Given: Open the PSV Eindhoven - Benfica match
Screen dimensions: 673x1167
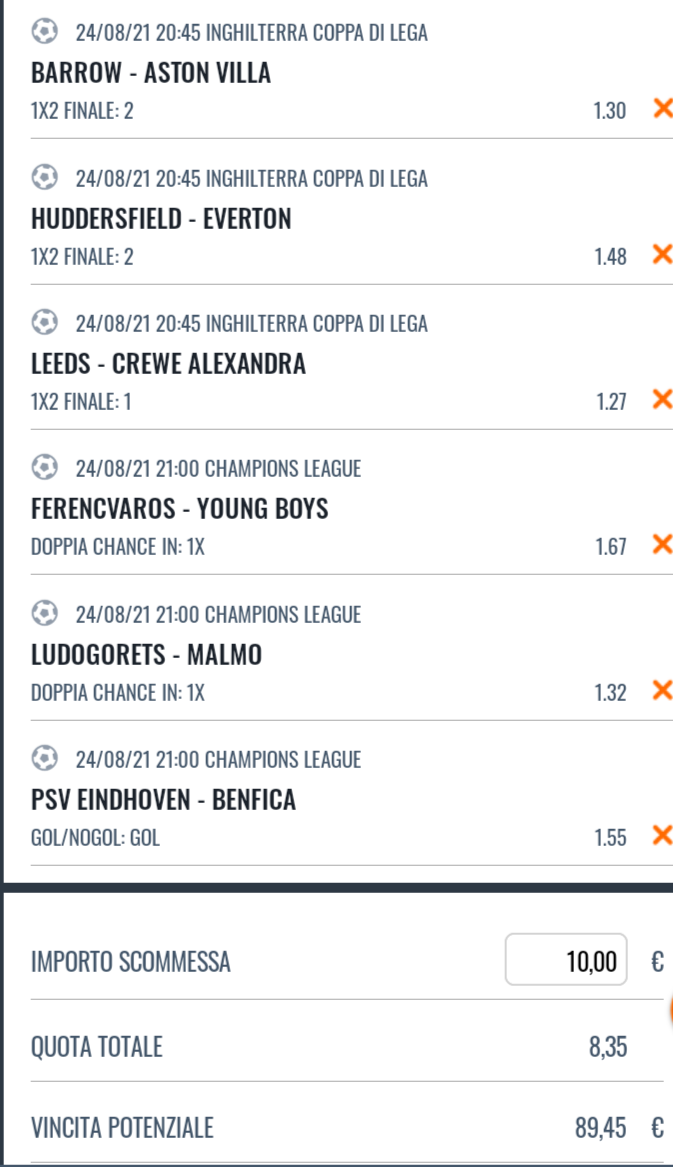Looking at the screenshot, I should pyautogui.click(x=164, y=800).
